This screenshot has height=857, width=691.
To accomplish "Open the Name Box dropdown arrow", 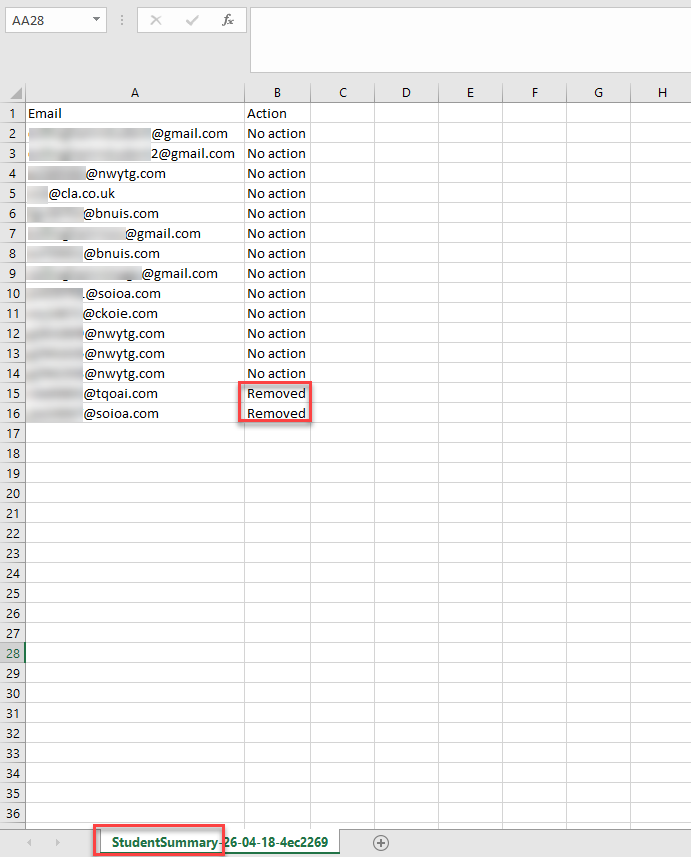I will click(x=96, y=20).
